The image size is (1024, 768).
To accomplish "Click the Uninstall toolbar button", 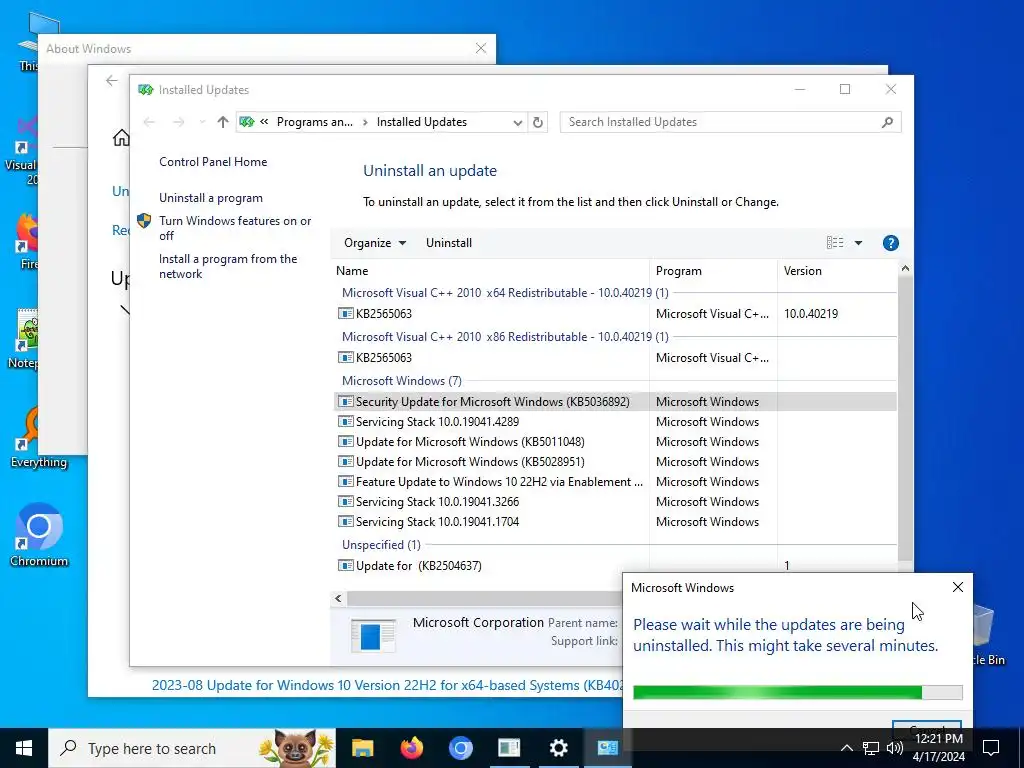I will tap(449, 243).
